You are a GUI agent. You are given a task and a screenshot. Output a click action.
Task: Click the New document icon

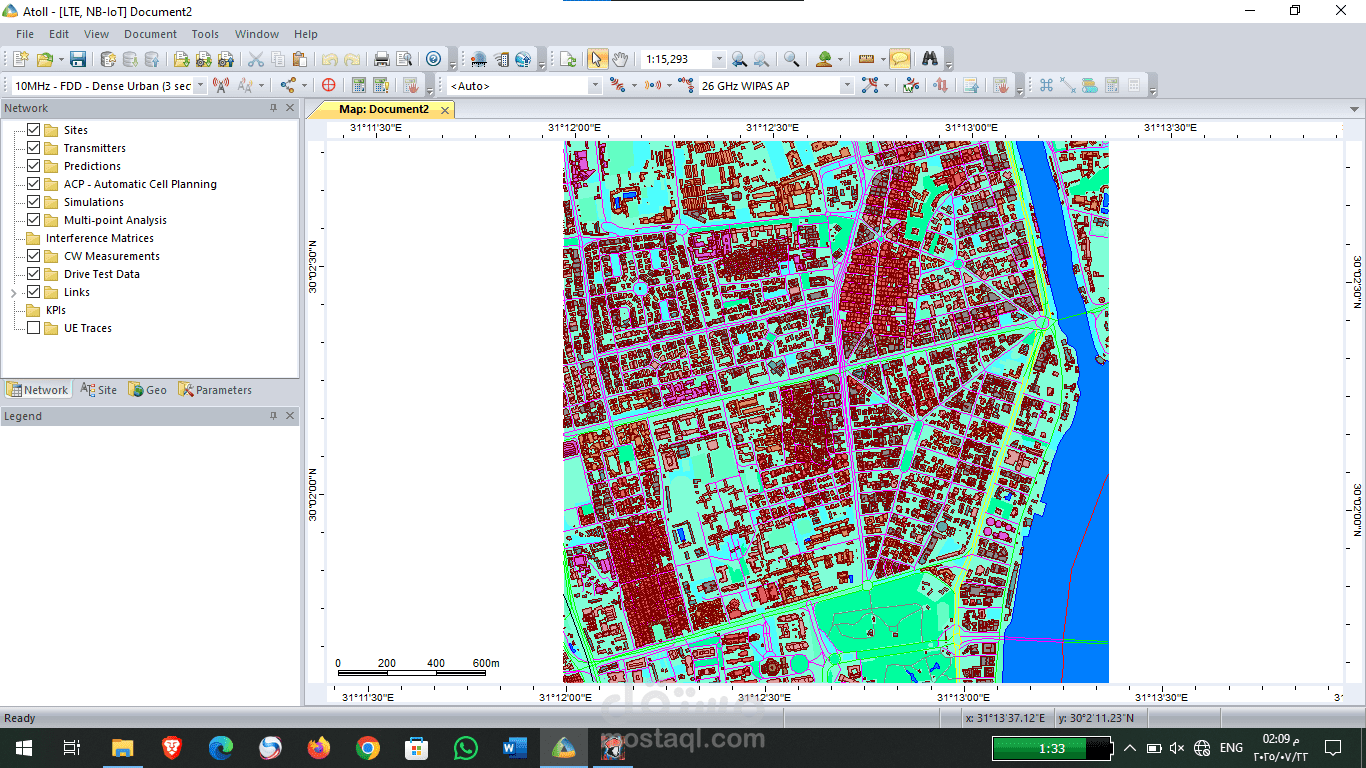[21, 59]
